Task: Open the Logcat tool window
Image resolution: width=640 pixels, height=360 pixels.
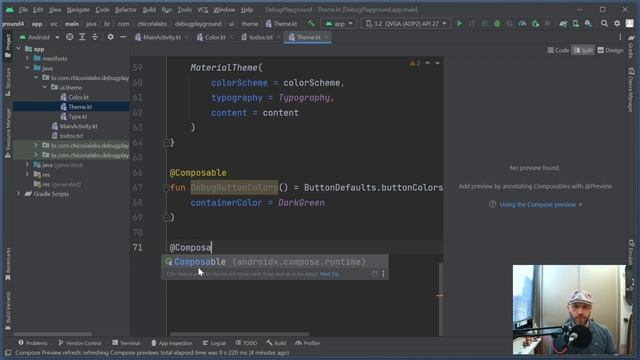Action: click(x=214, y=343)
